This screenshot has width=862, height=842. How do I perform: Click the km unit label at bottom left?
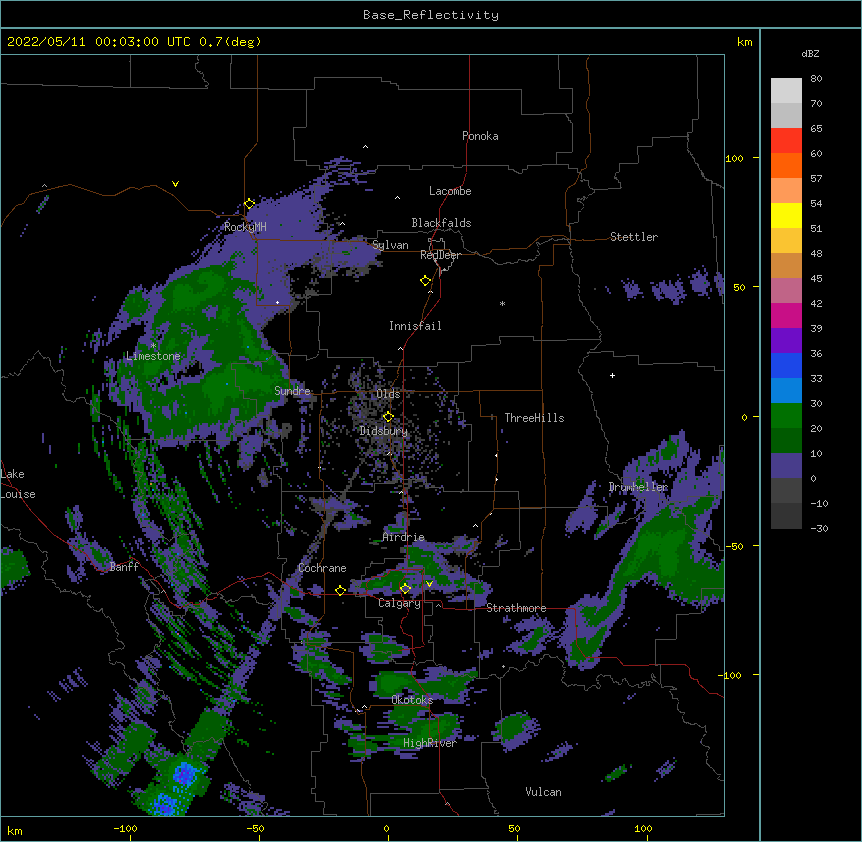coord(15,830)
